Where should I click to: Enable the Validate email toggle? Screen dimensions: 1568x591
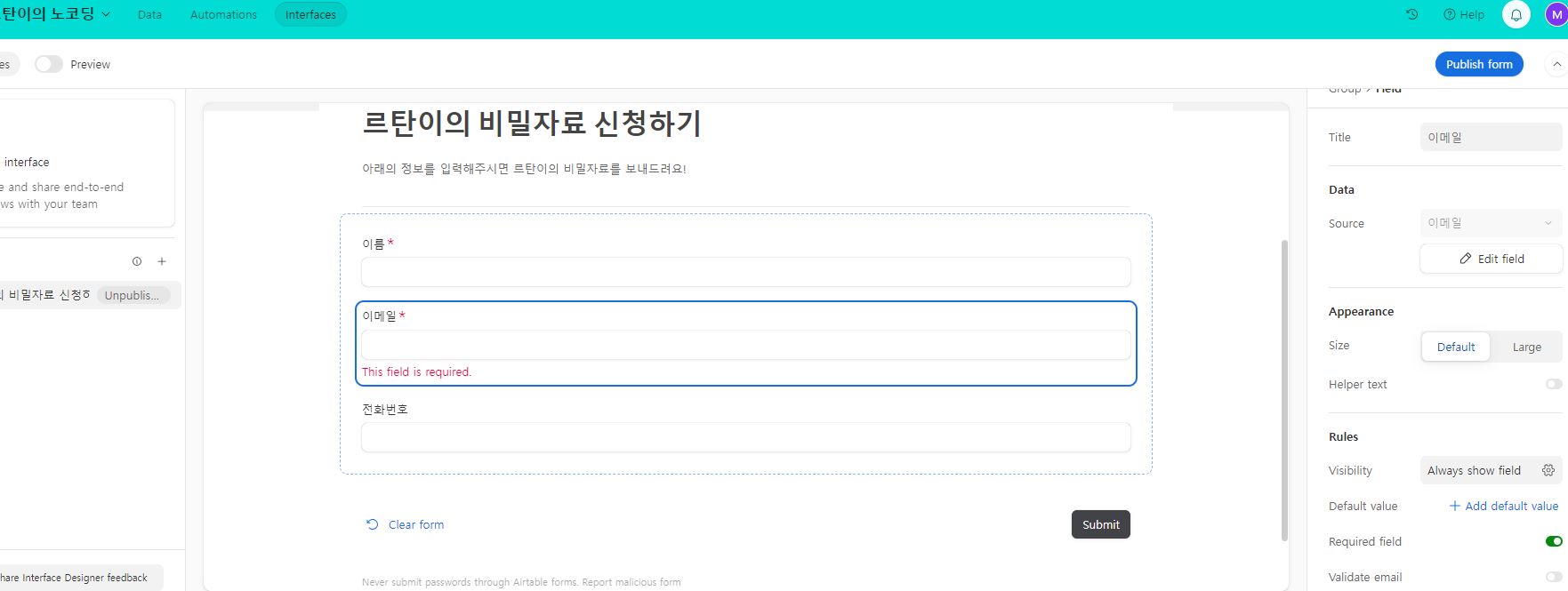click(1554, 577)
